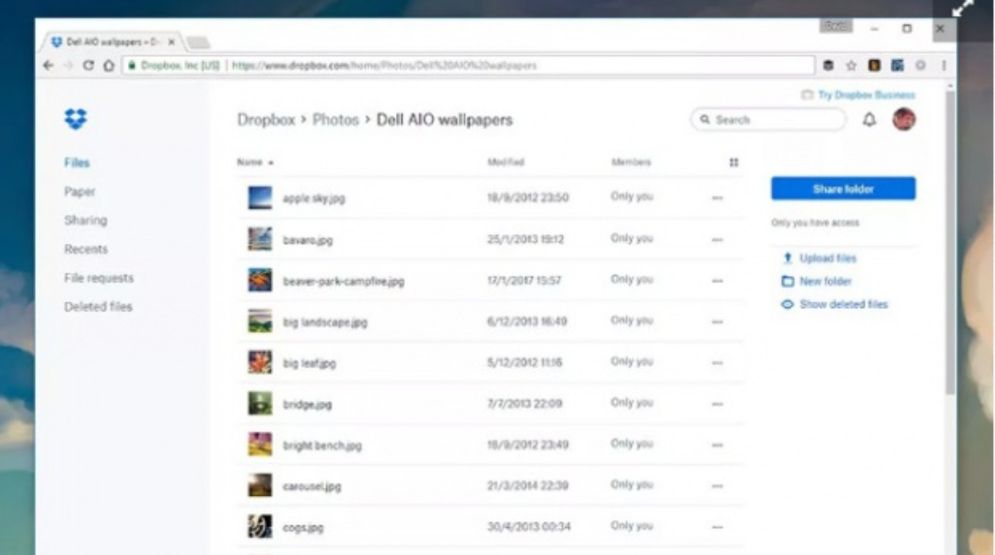Open more options for apple sky.jpg
Viewport: 995px width, 555px height.
pos(717,198)
